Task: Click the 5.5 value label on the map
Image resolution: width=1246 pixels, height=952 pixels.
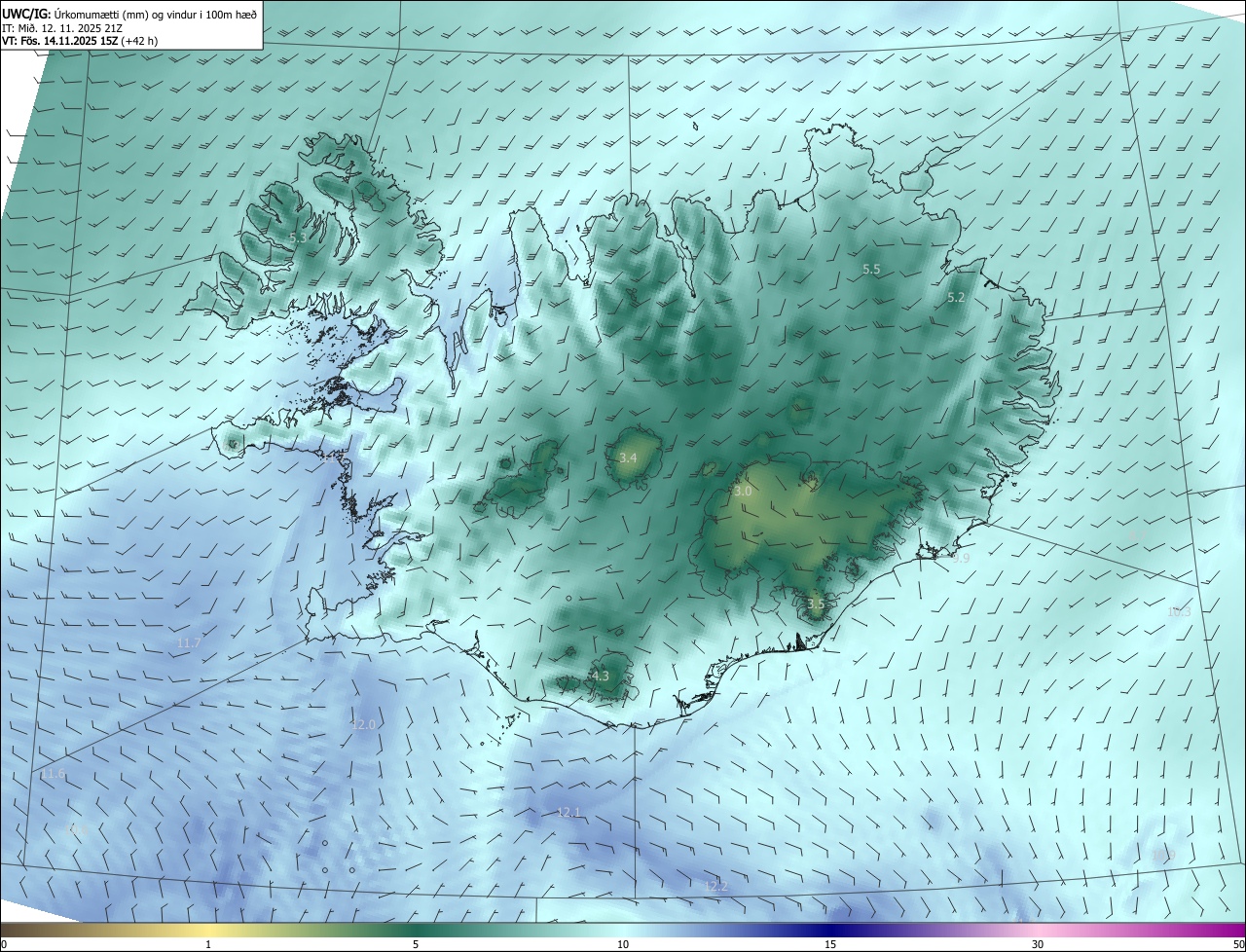Action: point(871,269)
